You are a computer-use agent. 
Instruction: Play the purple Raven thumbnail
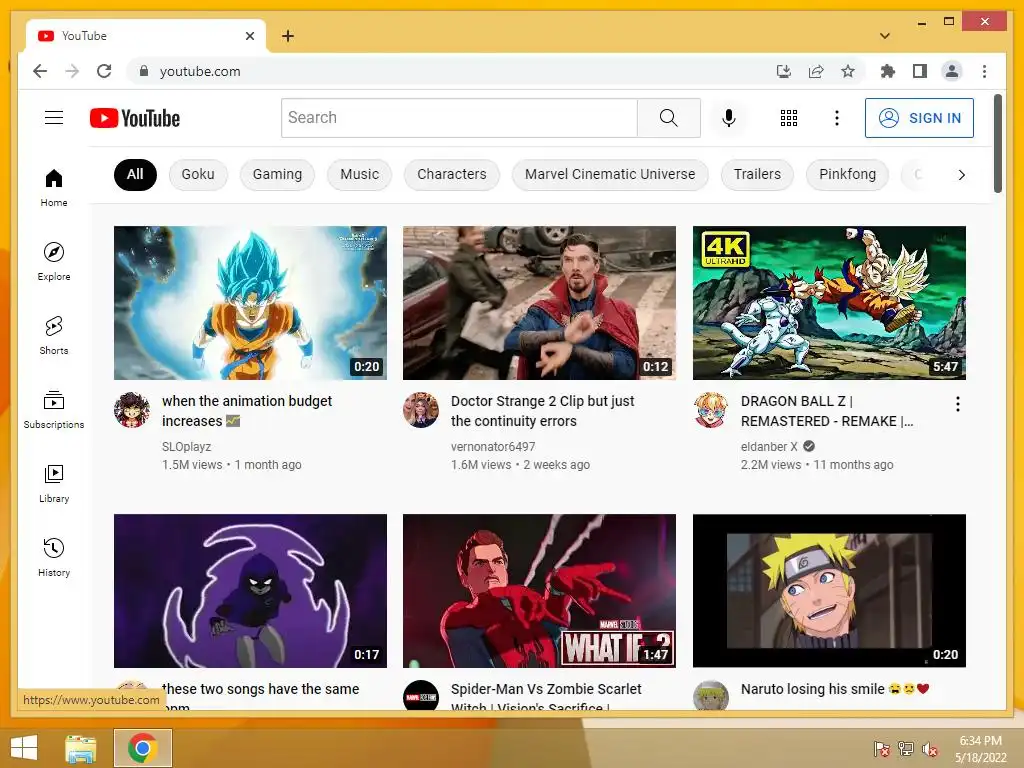click(x=250, y=591)
